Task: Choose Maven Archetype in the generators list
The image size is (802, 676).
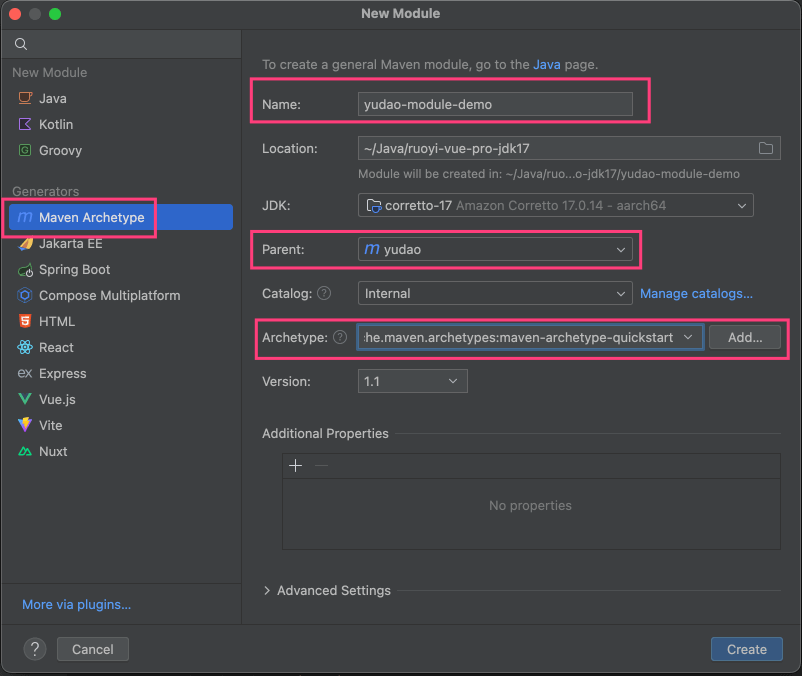Action: [x=90, y=217]
